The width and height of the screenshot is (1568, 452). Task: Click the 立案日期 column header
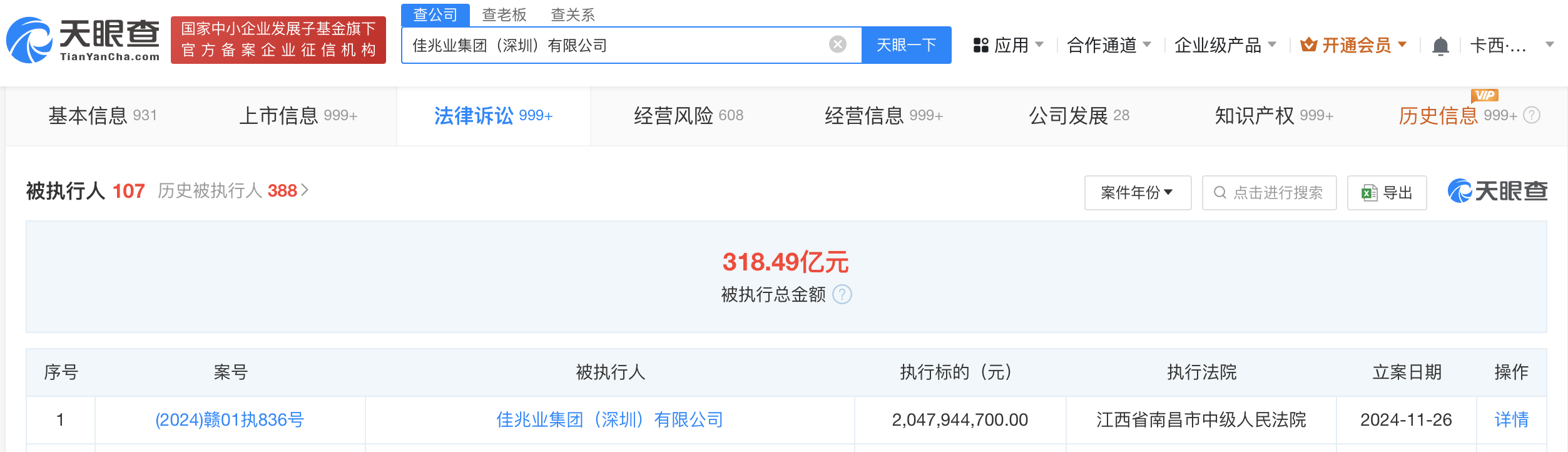coord(1407,372)
